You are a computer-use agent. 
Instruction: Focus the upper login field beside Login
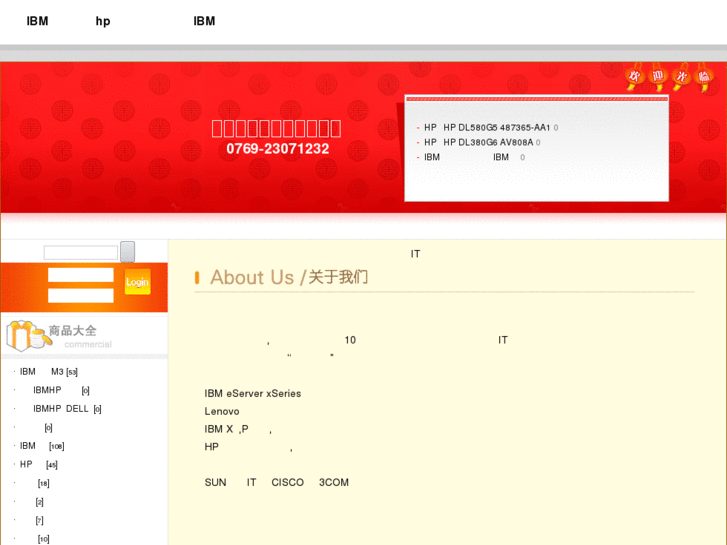[81, 275]
